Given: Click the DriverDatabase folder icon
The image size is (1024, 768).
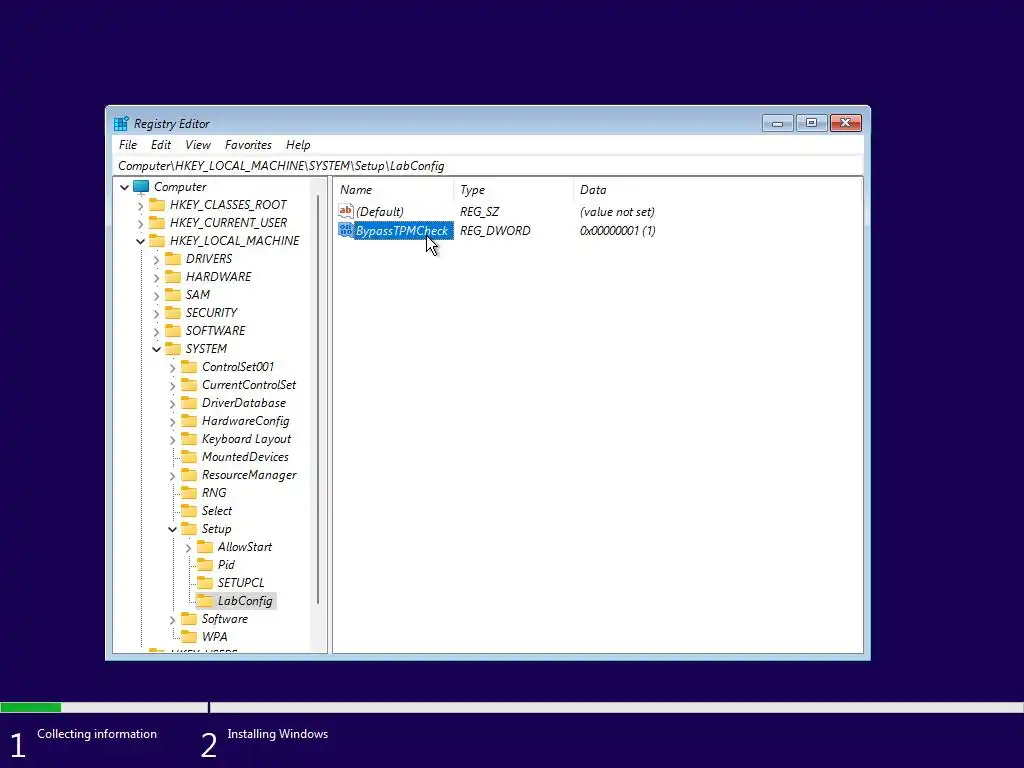Looking at the screenshot, I should (189, 403).
